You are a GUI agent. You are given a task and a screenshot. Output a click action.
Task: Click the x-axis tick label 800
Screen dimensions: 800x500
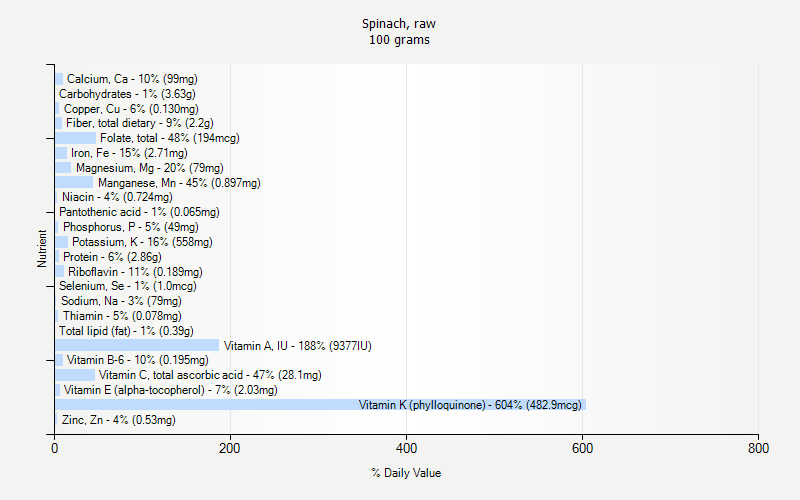coord(758,448)
